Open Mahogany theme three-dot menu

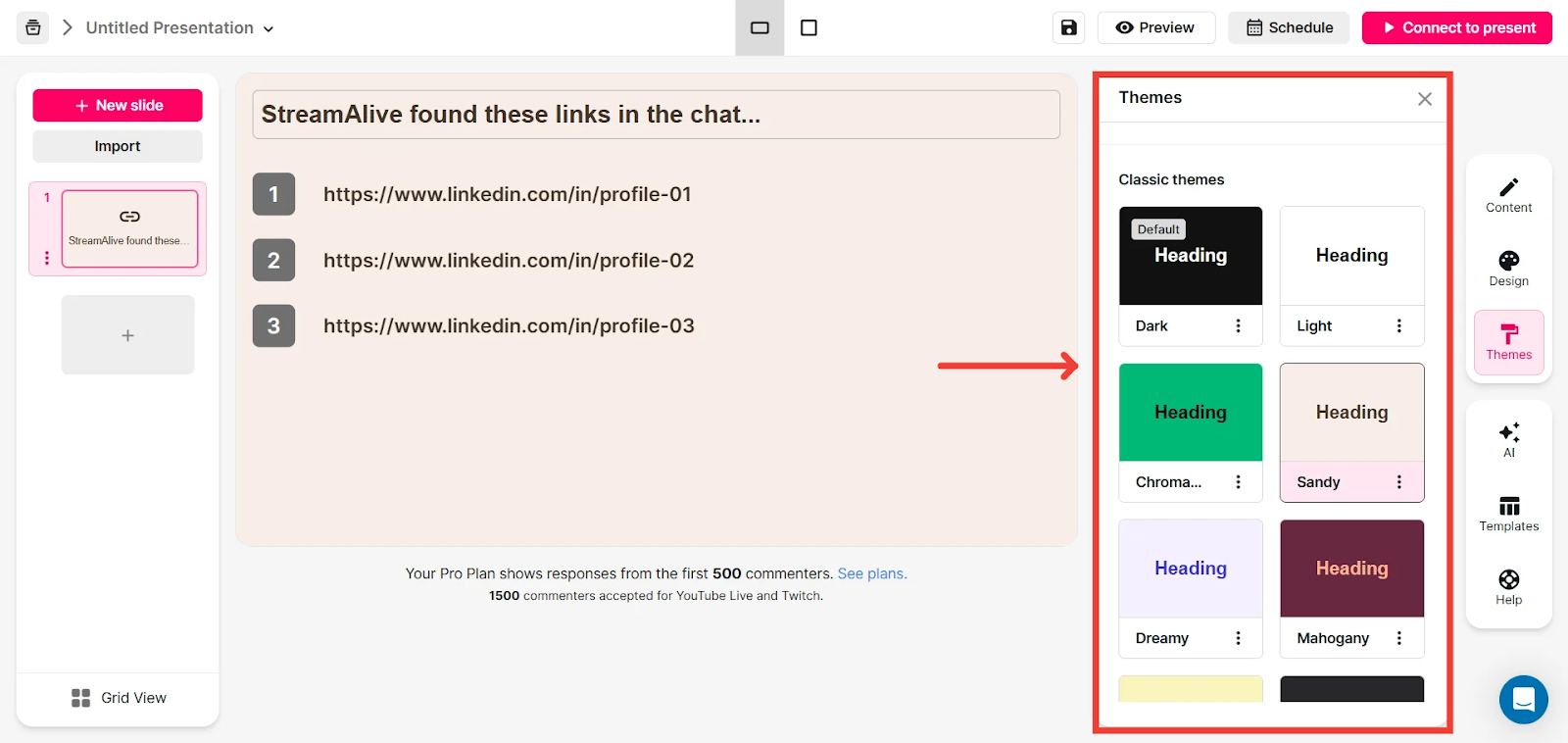tap(1398, 638)
